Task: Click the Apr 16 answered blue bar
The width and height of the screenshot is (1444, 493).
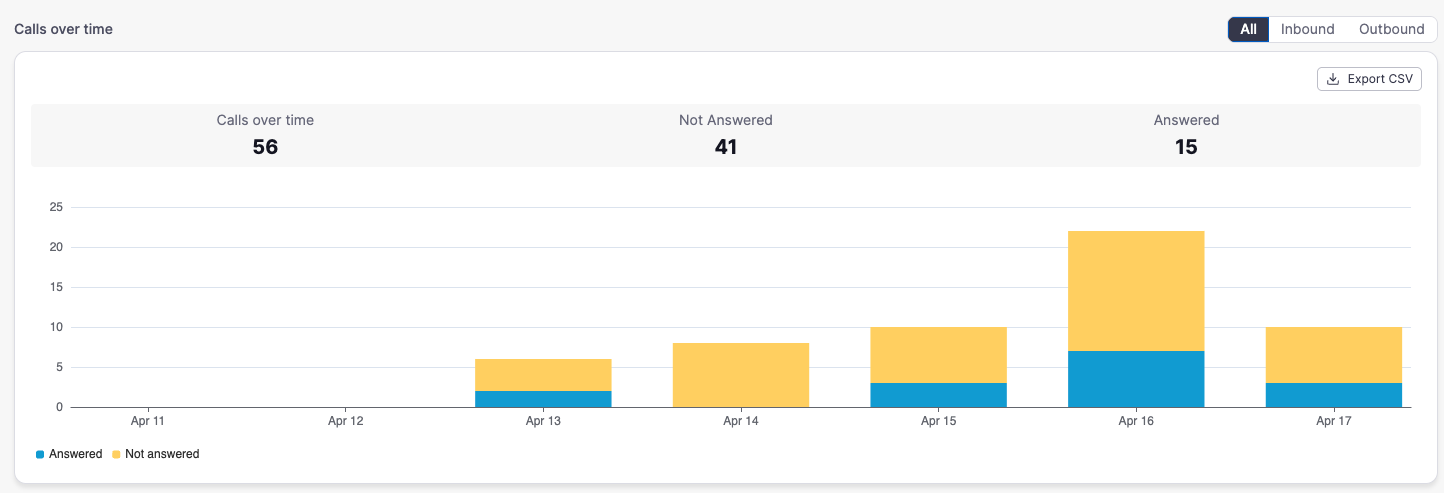Action: tap(1136, 379)
